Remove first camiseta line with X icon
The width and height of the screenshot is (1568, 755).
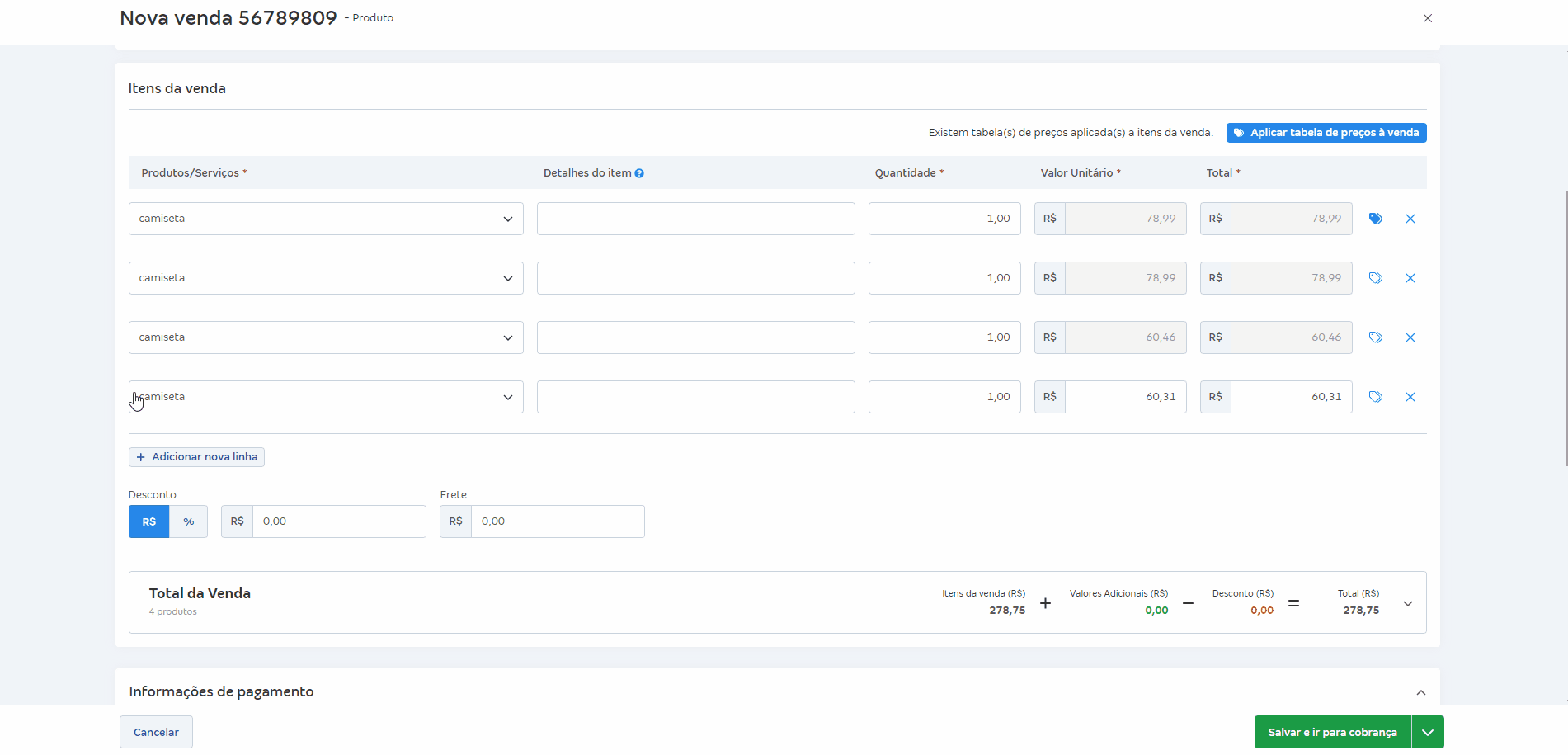pos(1410,219)
